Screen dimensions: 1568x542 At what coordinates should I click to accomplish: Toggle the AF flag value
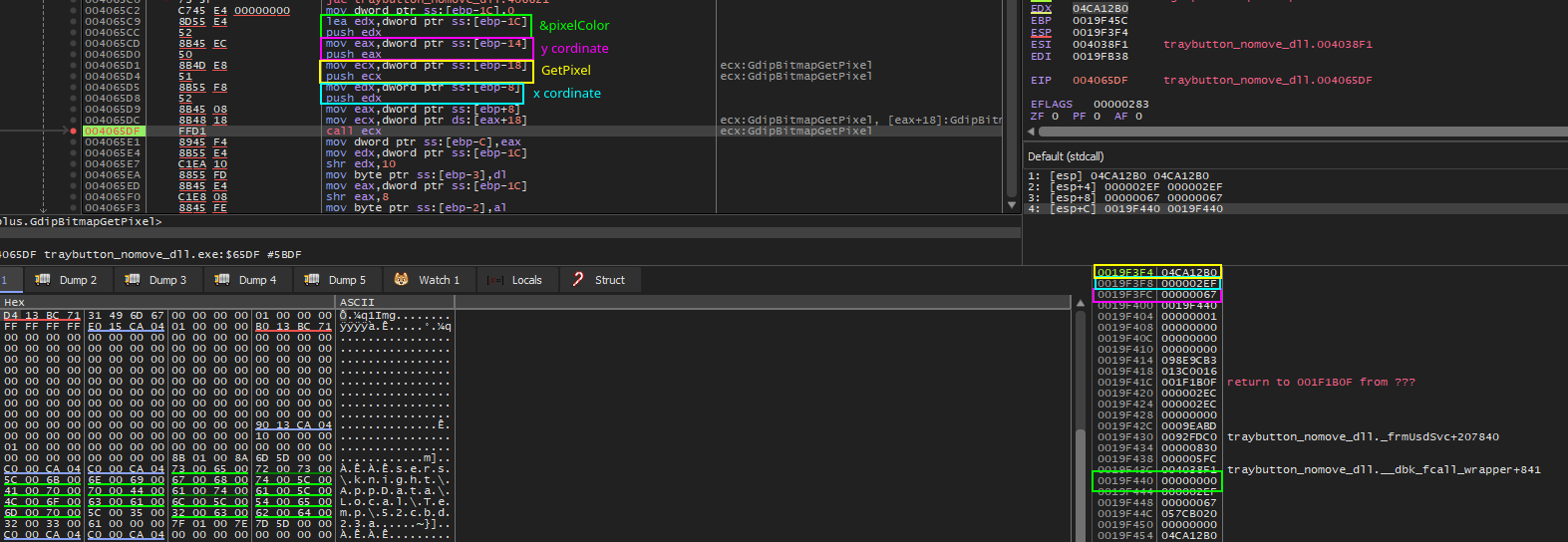coord(1139,116)
